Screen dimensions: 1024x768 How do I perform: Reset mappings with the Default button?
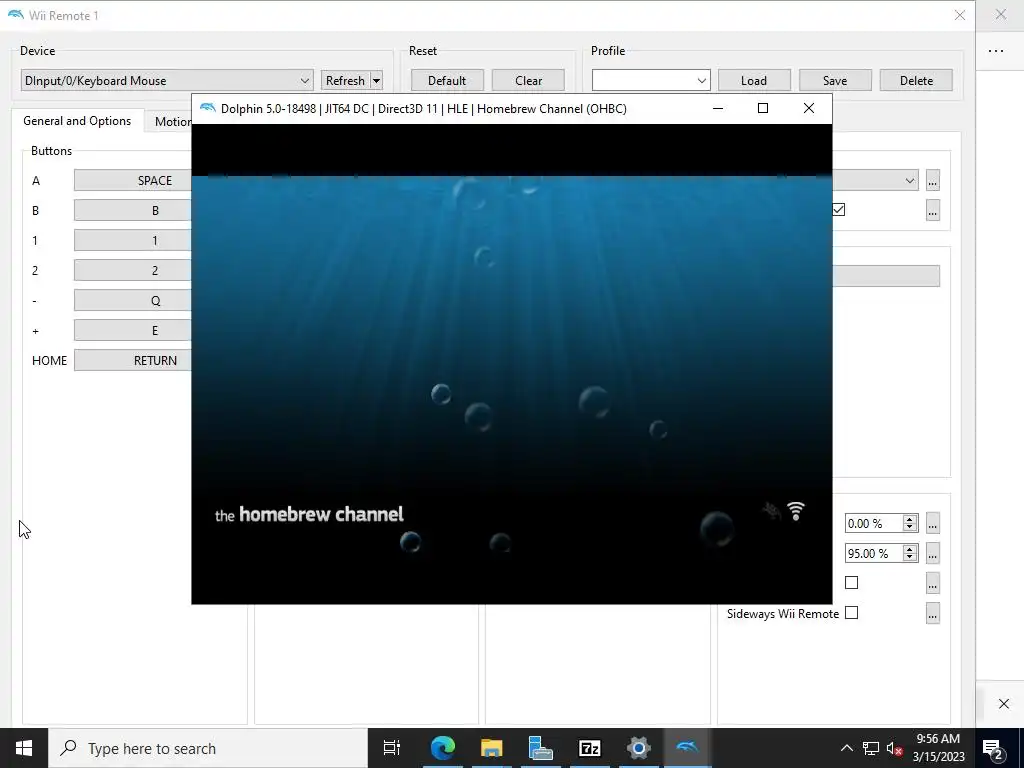click(447, 80)
